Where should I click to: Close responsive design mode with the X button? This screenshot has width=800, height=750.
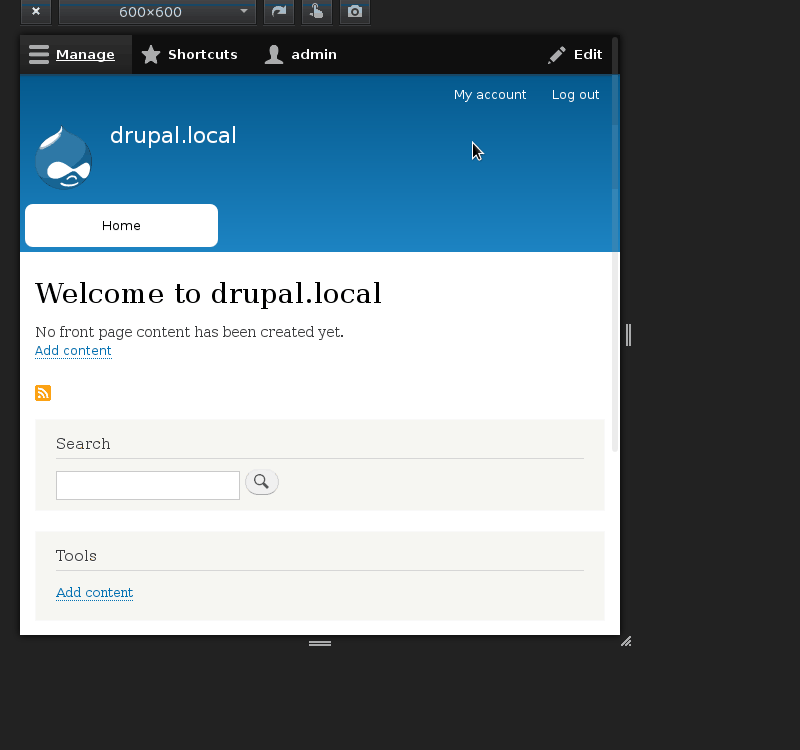pos(36,12)
